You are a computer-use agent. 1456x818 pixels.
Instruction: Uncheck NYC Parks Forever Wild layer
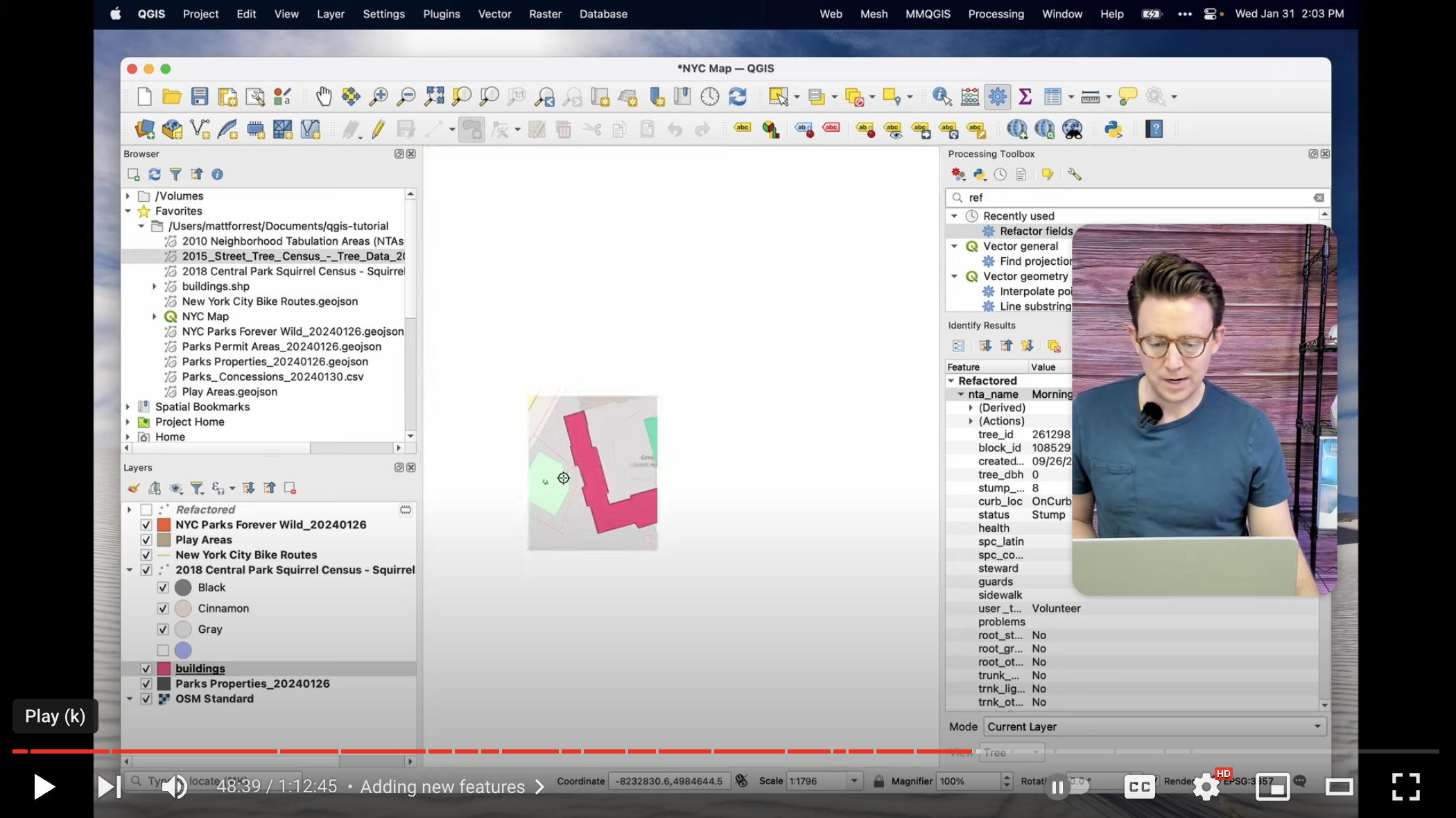(146, 525)
